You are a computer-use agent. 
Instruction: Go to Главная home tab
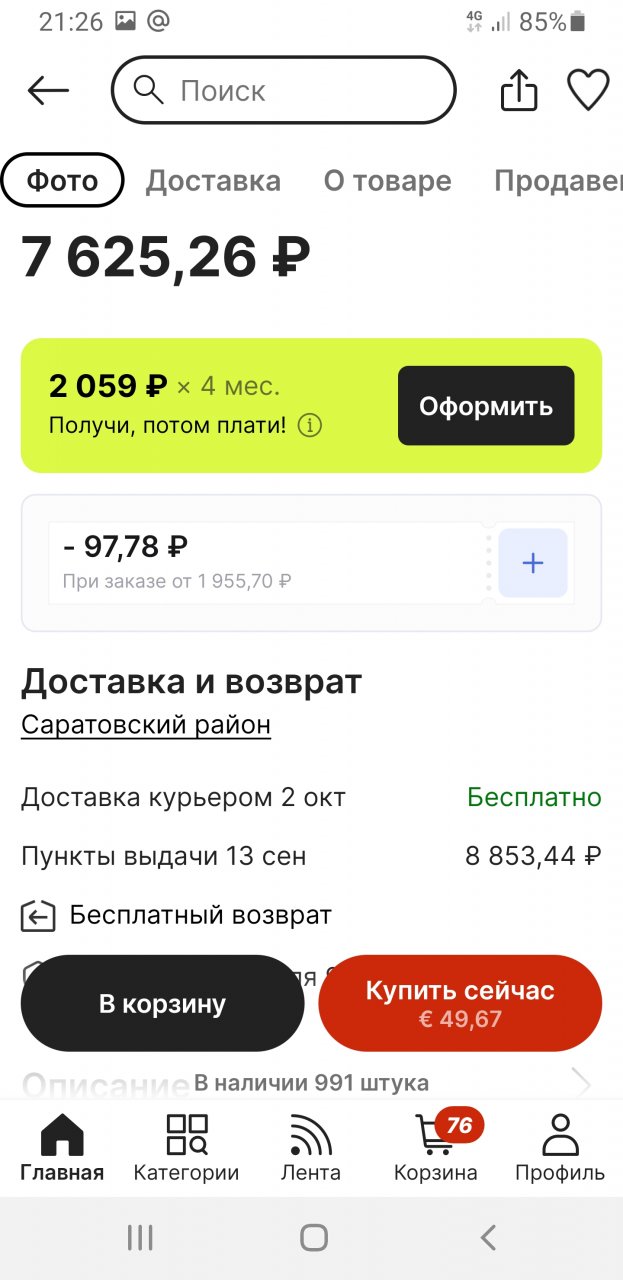tap(62, 1148)
